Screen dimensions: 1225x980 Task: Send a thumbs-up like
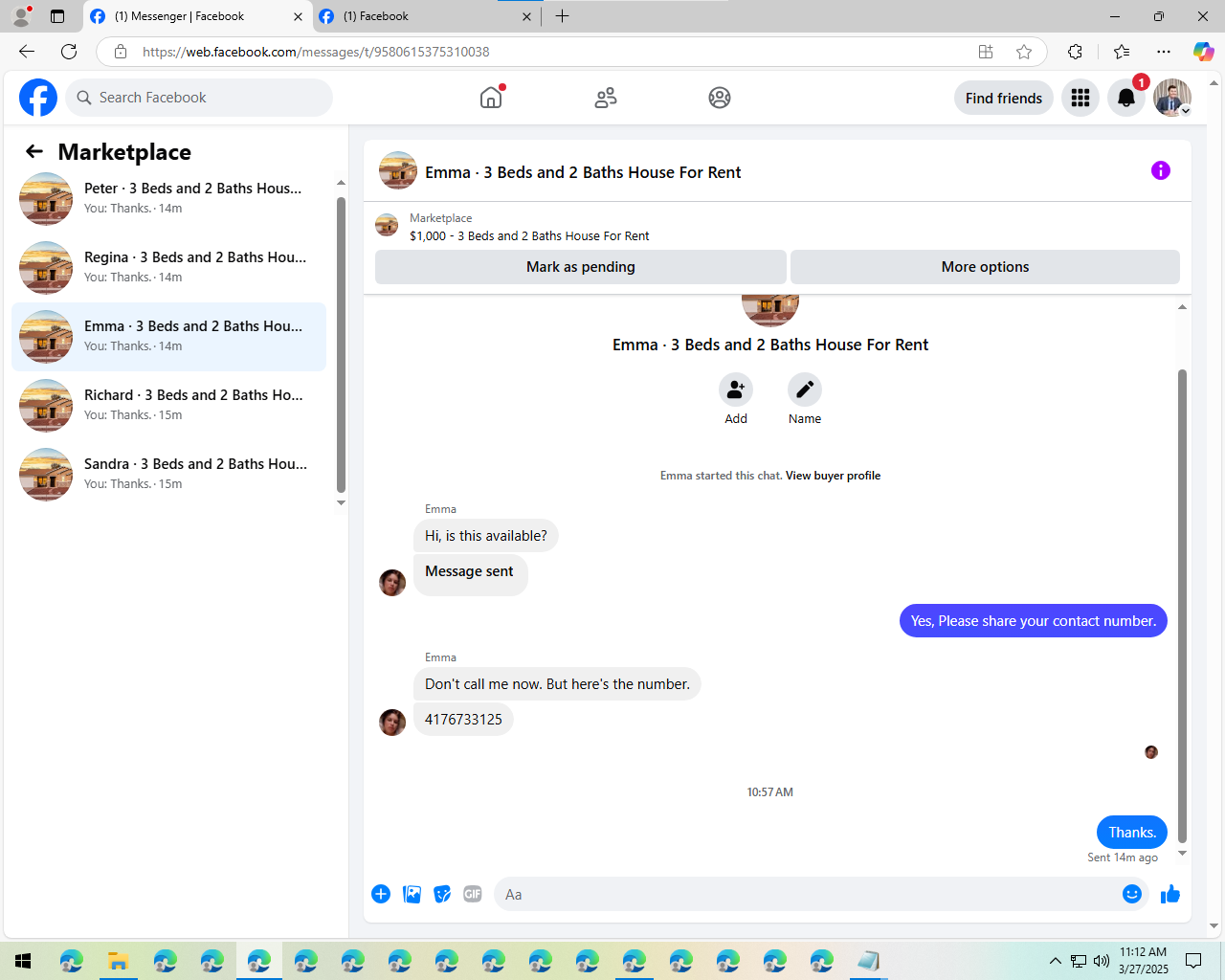tap(1170, 894)
